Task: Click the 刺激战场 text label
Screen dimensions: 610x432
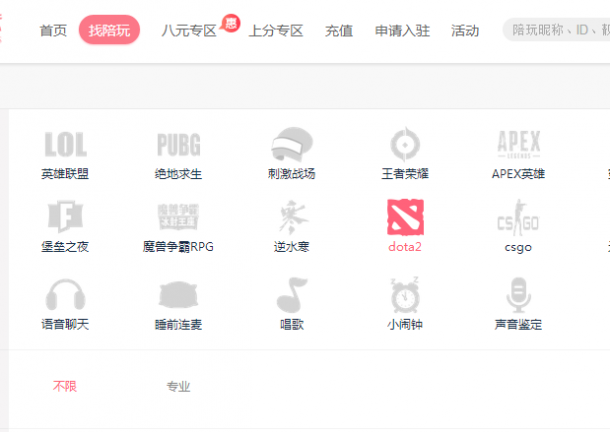Action: (x=292, y=174)
